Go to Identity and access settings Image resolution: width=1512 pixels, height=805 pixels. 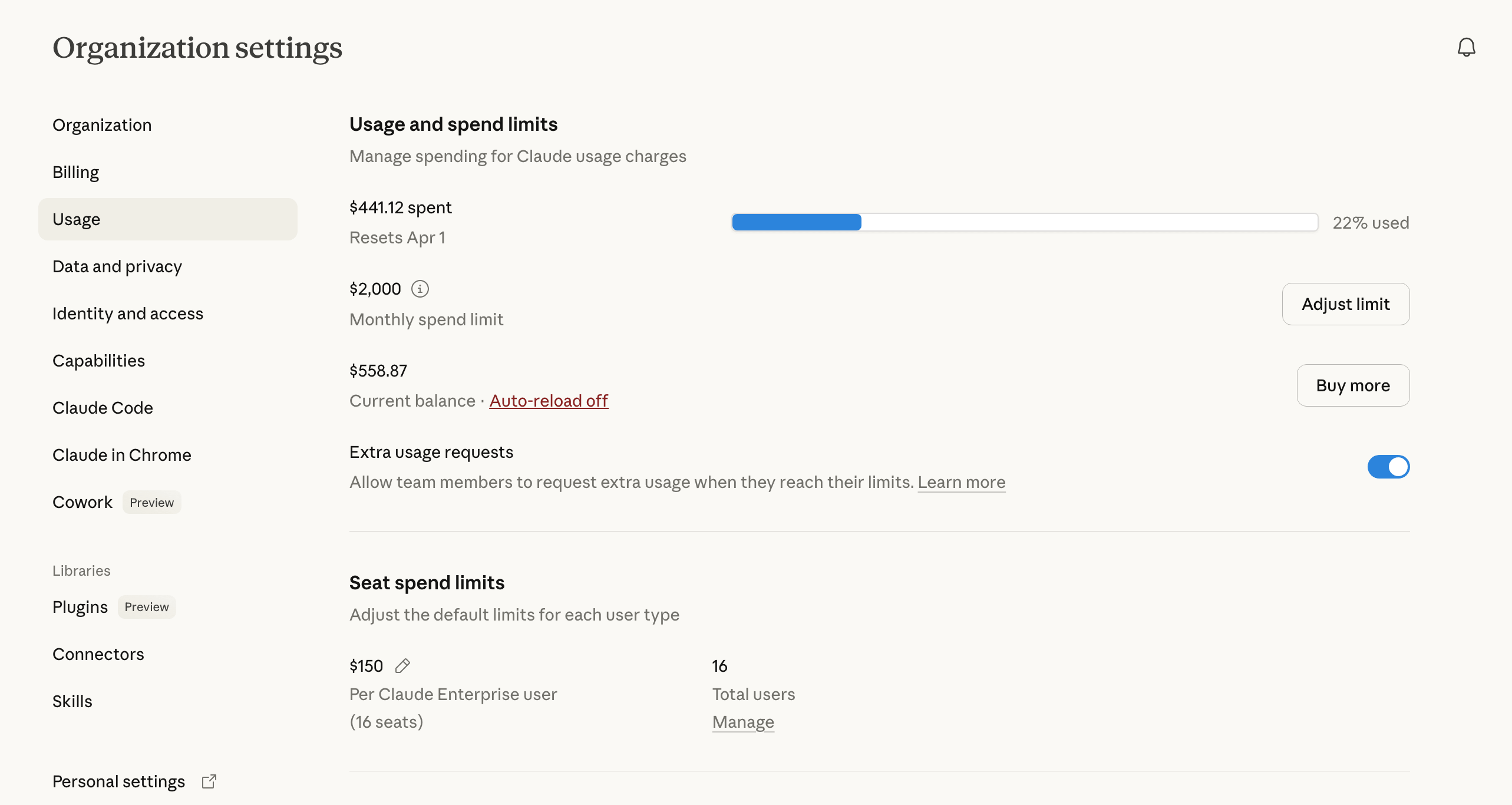pyautogui.click(x=128, y=314)
